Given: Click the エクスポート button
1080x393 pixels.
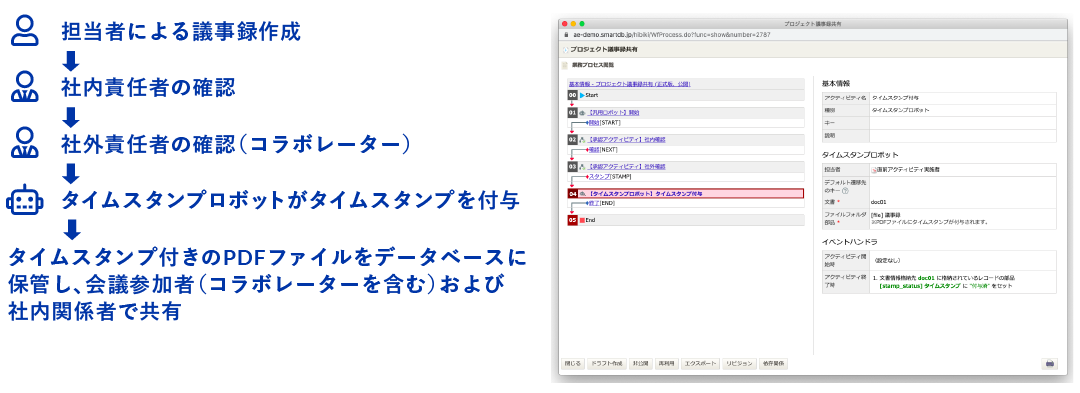Looking at the screenshot, I should (x=700, y=363).
